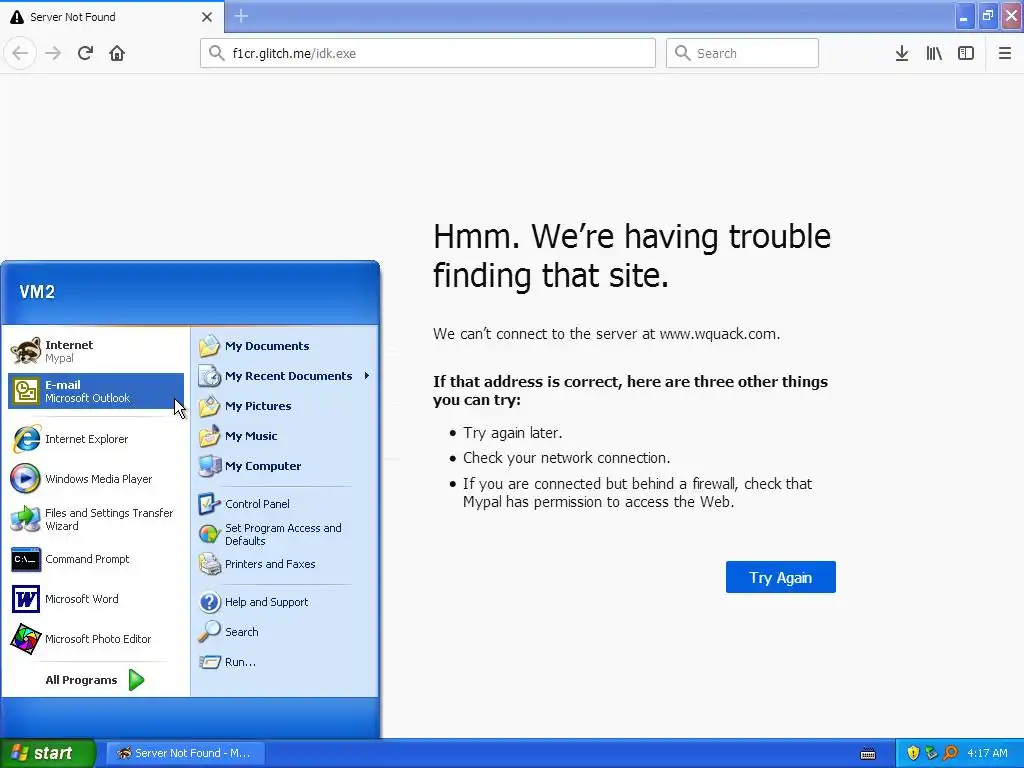Click the 4:17 AM clock

coord(987,753)
